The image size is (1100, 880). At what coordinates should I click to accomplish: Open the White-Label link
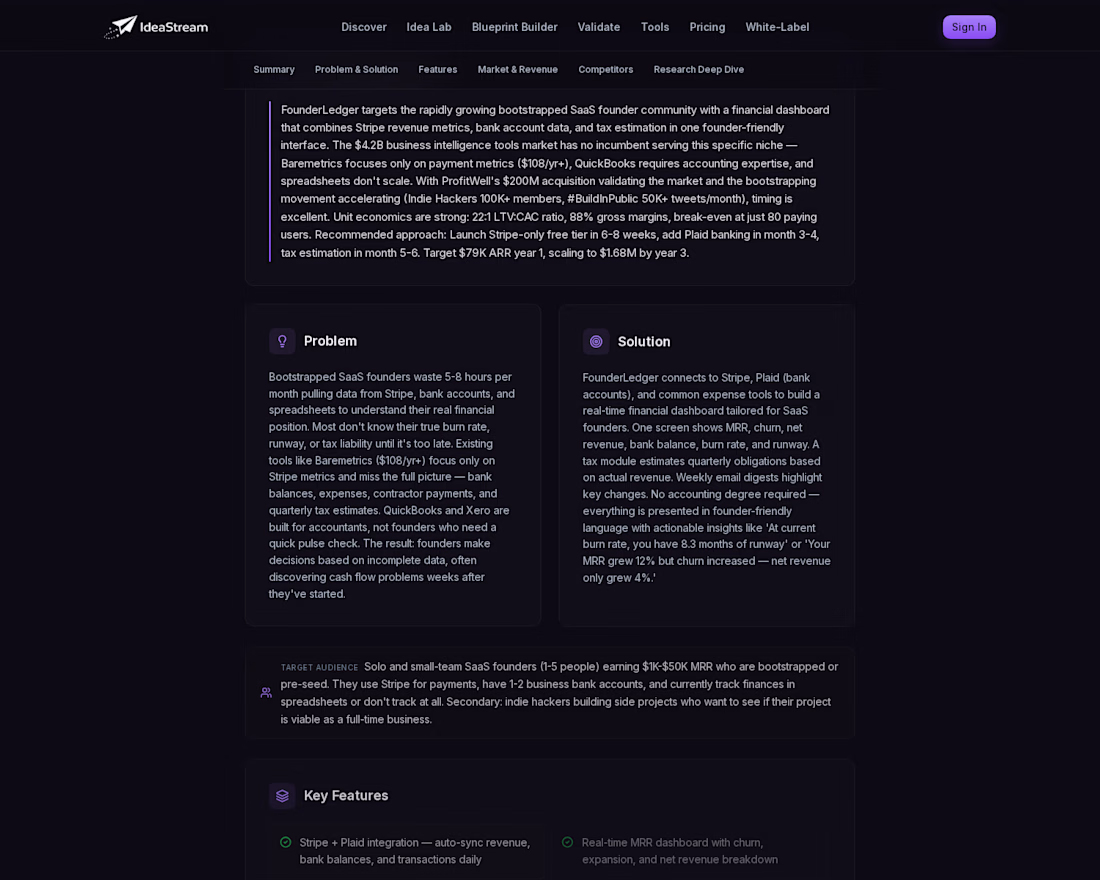point(777,27)
